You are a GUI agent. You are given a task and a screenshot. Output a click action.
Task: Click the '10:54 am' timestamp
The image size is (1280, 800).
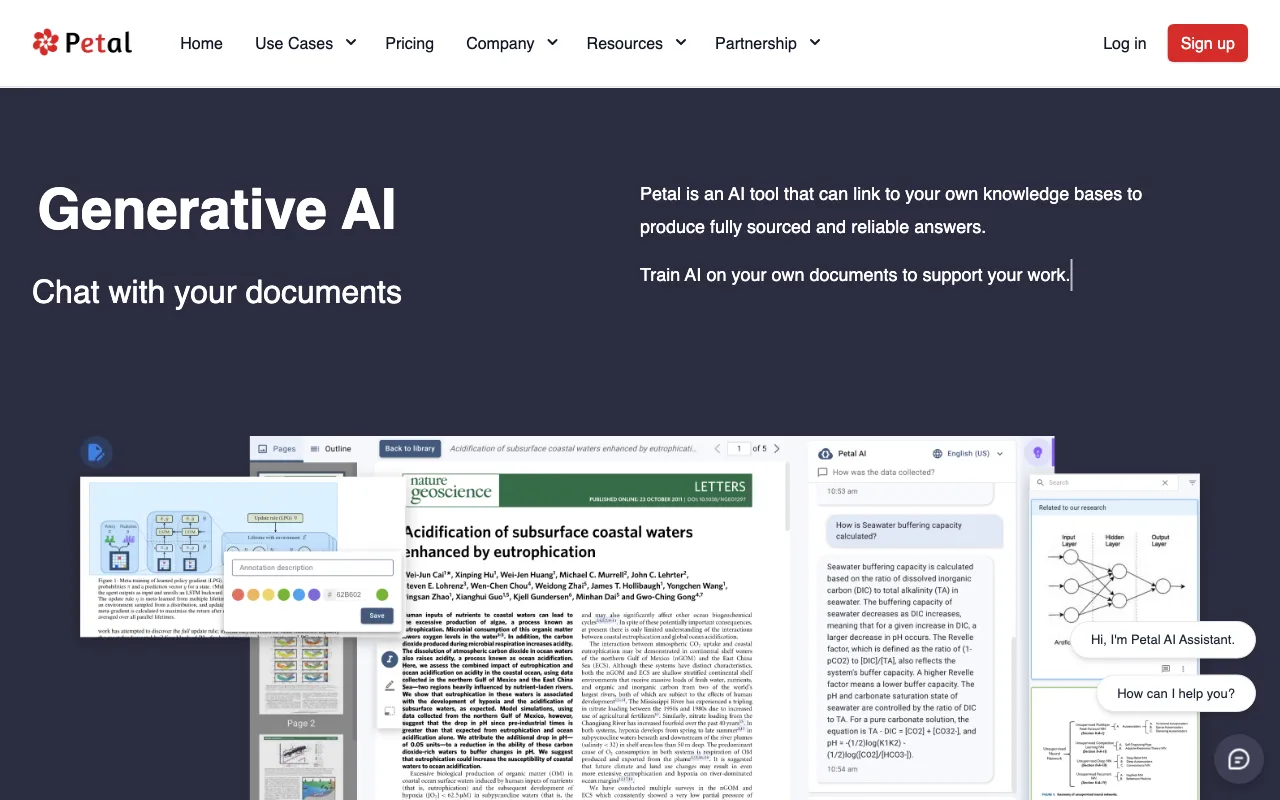pyautogui.click(x=842, y=769)
